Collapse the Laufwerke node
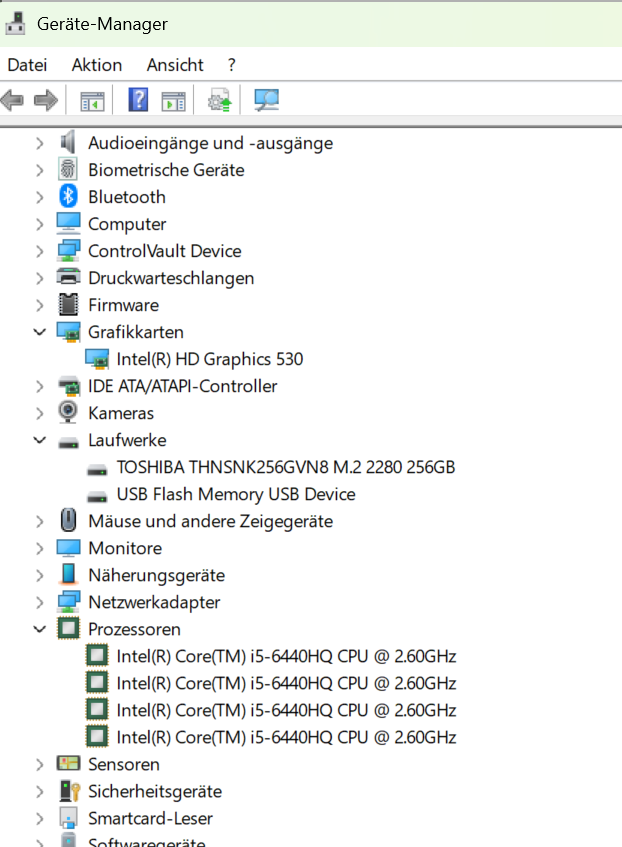This screenshot has height=847, width=622. click(x=39, y=440)
